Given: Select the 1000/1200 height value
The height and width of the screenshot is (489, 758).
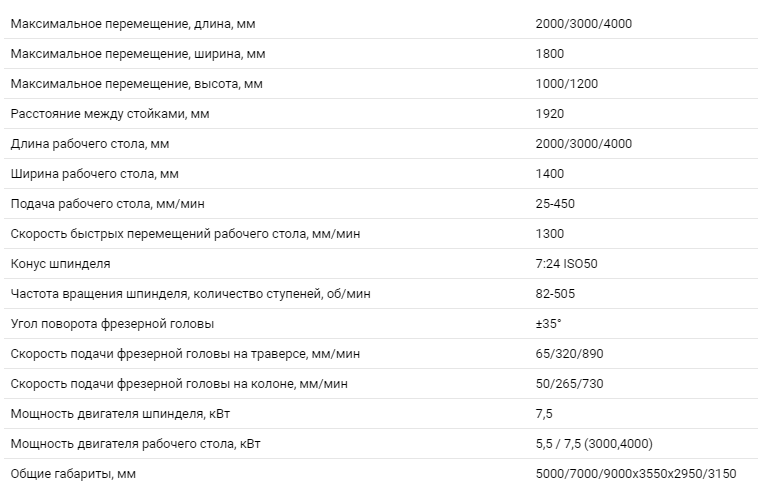Looking at the screenshot, I should pyautogui.click(x=567, y=84).
